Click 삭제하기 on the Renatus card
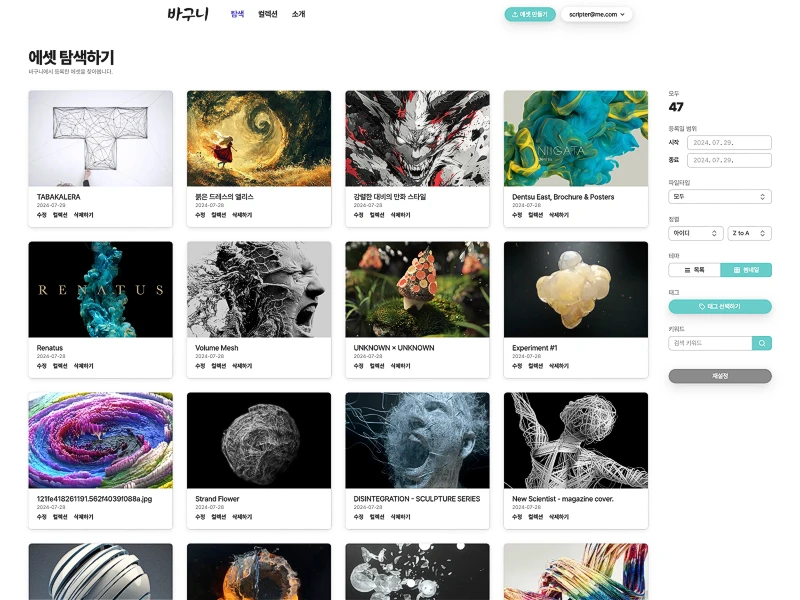800x600 pixels. 84,366
